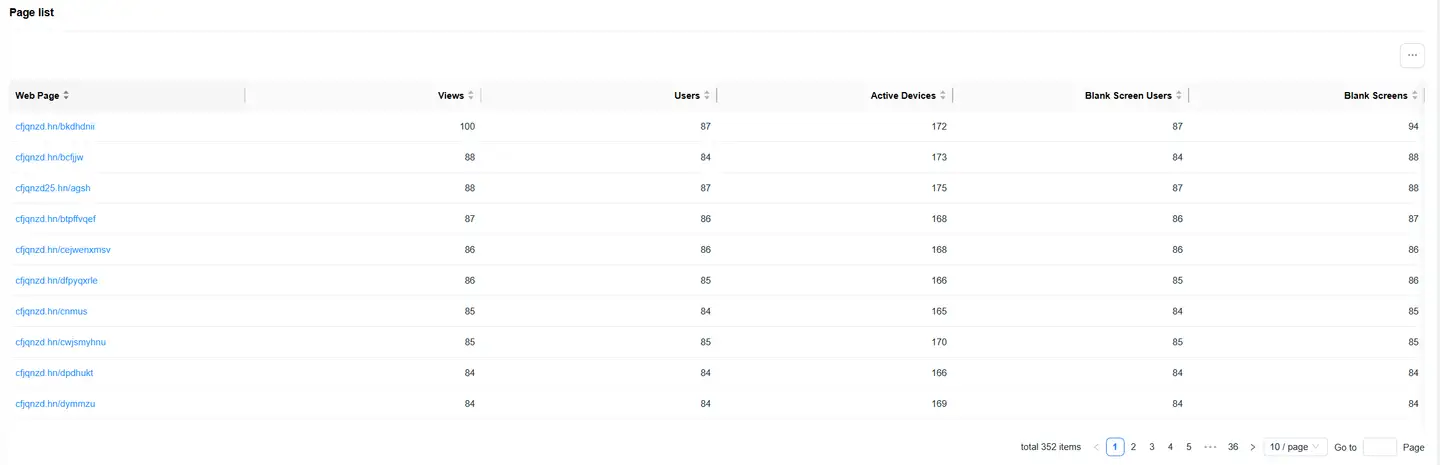The height and width of the screenshot is (465, 1440).
Task: Click the Go to page input field
Action: click(x=1379, y=447)
